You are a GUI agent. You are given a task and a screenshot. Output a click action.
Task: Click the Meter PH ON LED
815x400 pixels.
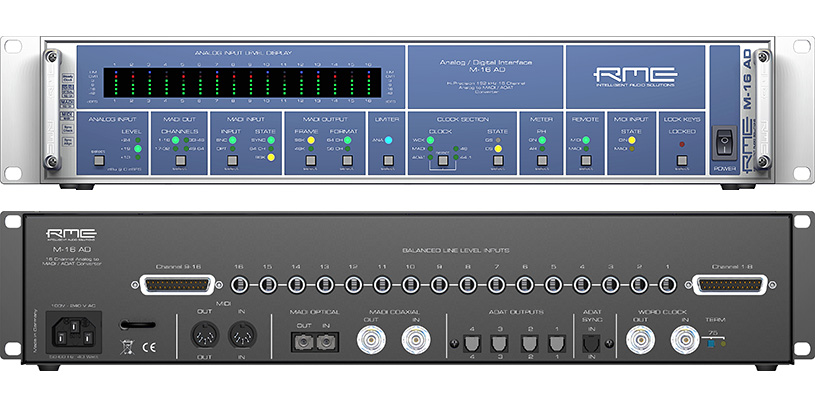pyautogui.click(x=542, y=140)
